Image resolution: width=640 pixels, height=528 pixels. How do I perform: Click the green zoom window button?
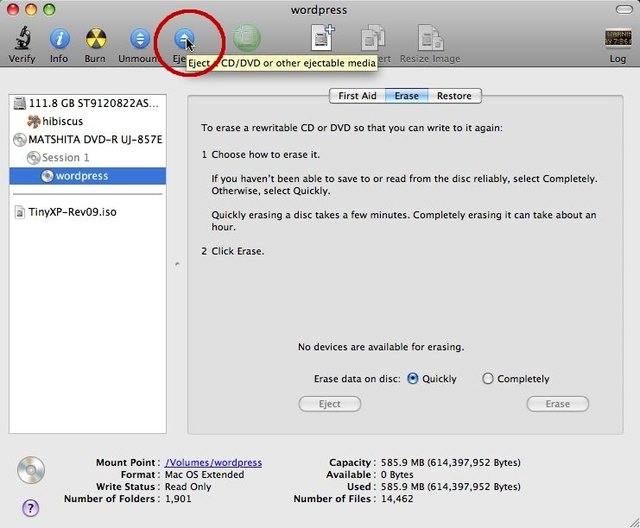(49, 9)
